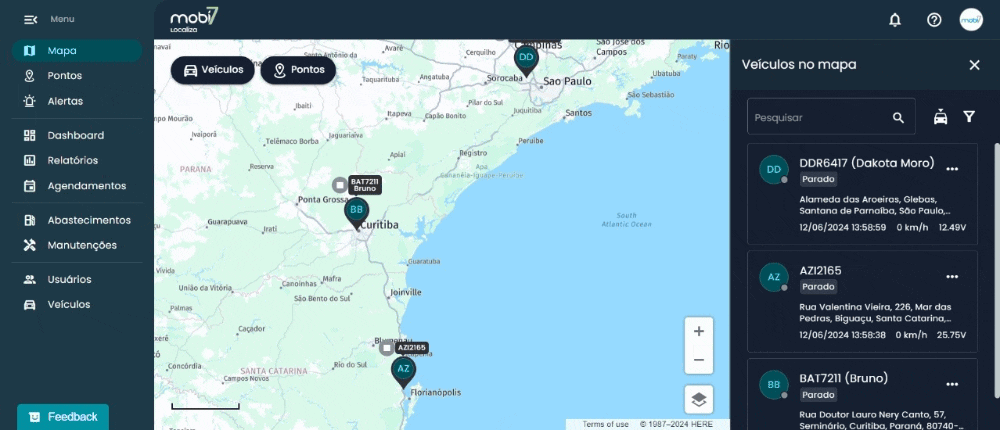This screenshot has height=430, width=1000.
Task: Select the DD vehicle marker on map
Action: coord(526,61)
